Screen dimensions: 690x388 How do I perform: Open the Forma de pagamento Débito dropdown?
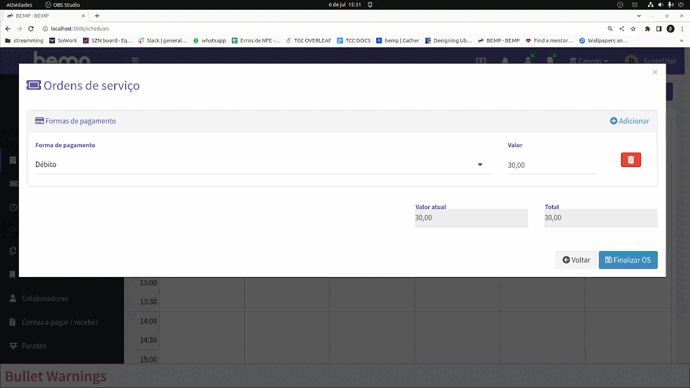click(x=263, y=165)
